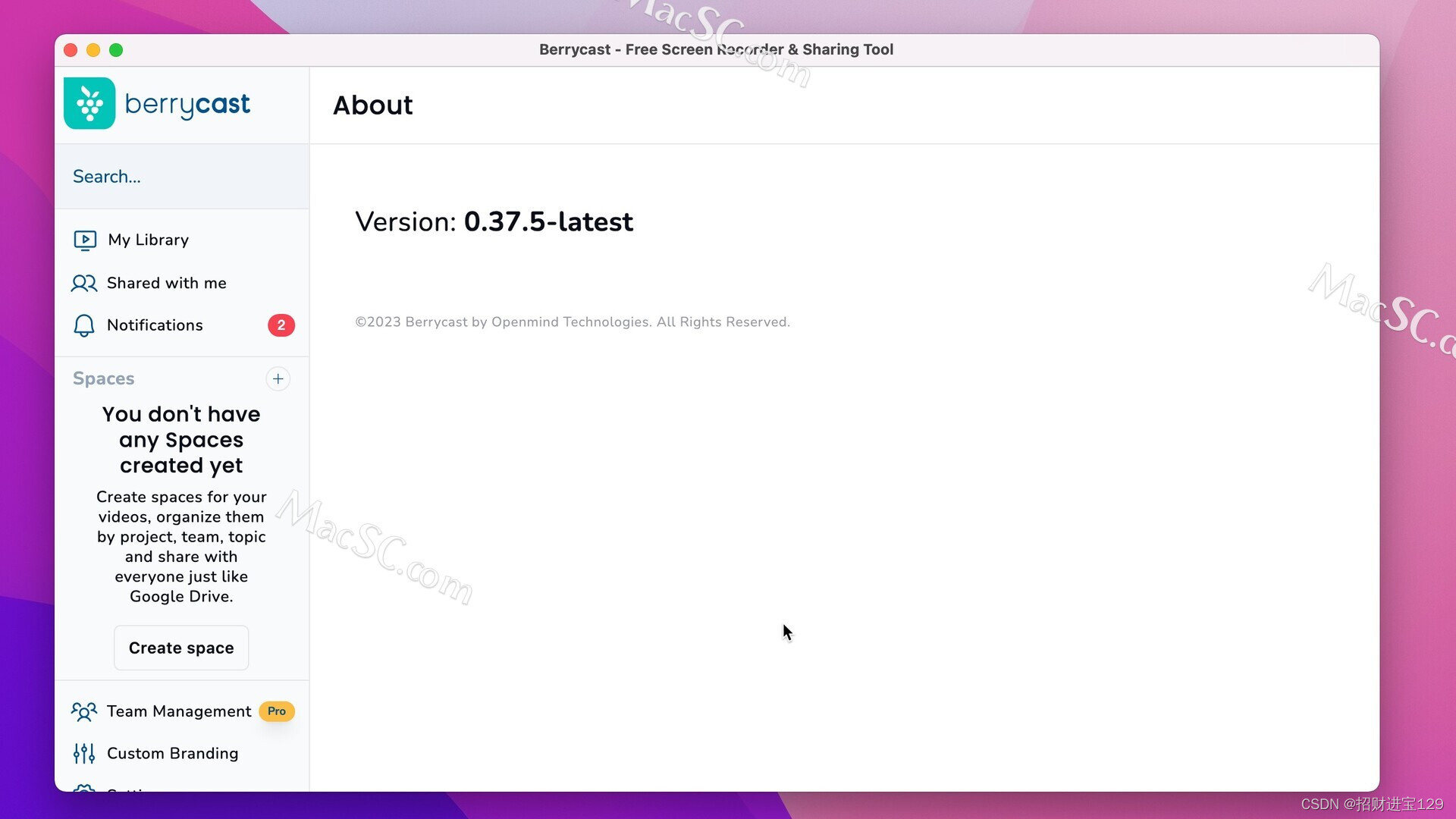Screen dimensions: 1456x819
Task: Click Spaces section plus icon
Action: tap(277, 378)
